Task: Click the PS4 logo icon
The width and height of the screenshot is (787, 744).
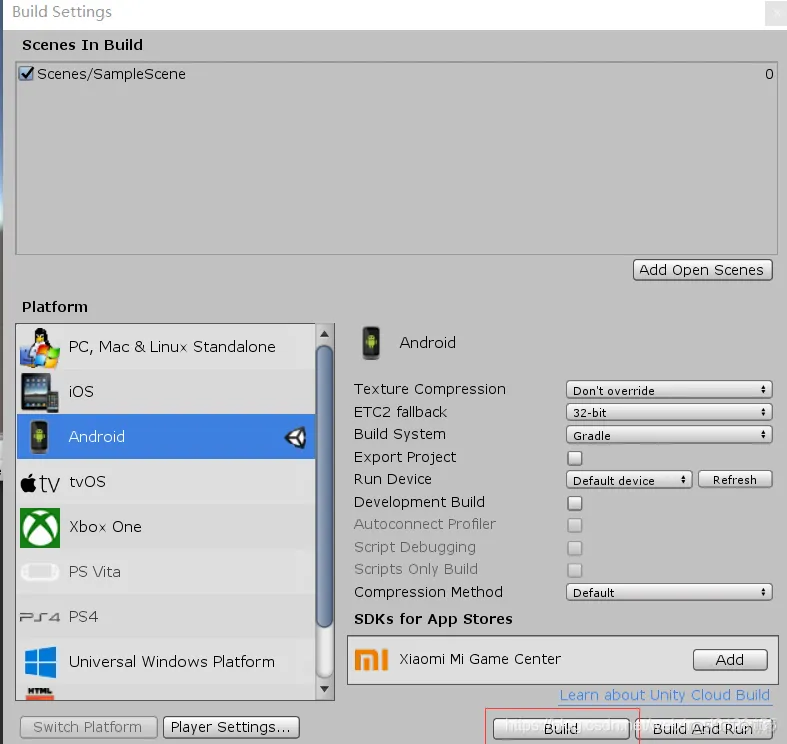Action: click(x=40, y=617)
